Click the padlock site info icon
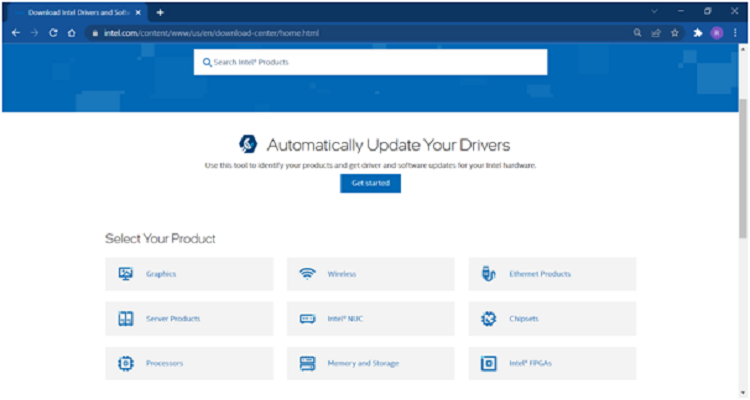 click(95, 33)
